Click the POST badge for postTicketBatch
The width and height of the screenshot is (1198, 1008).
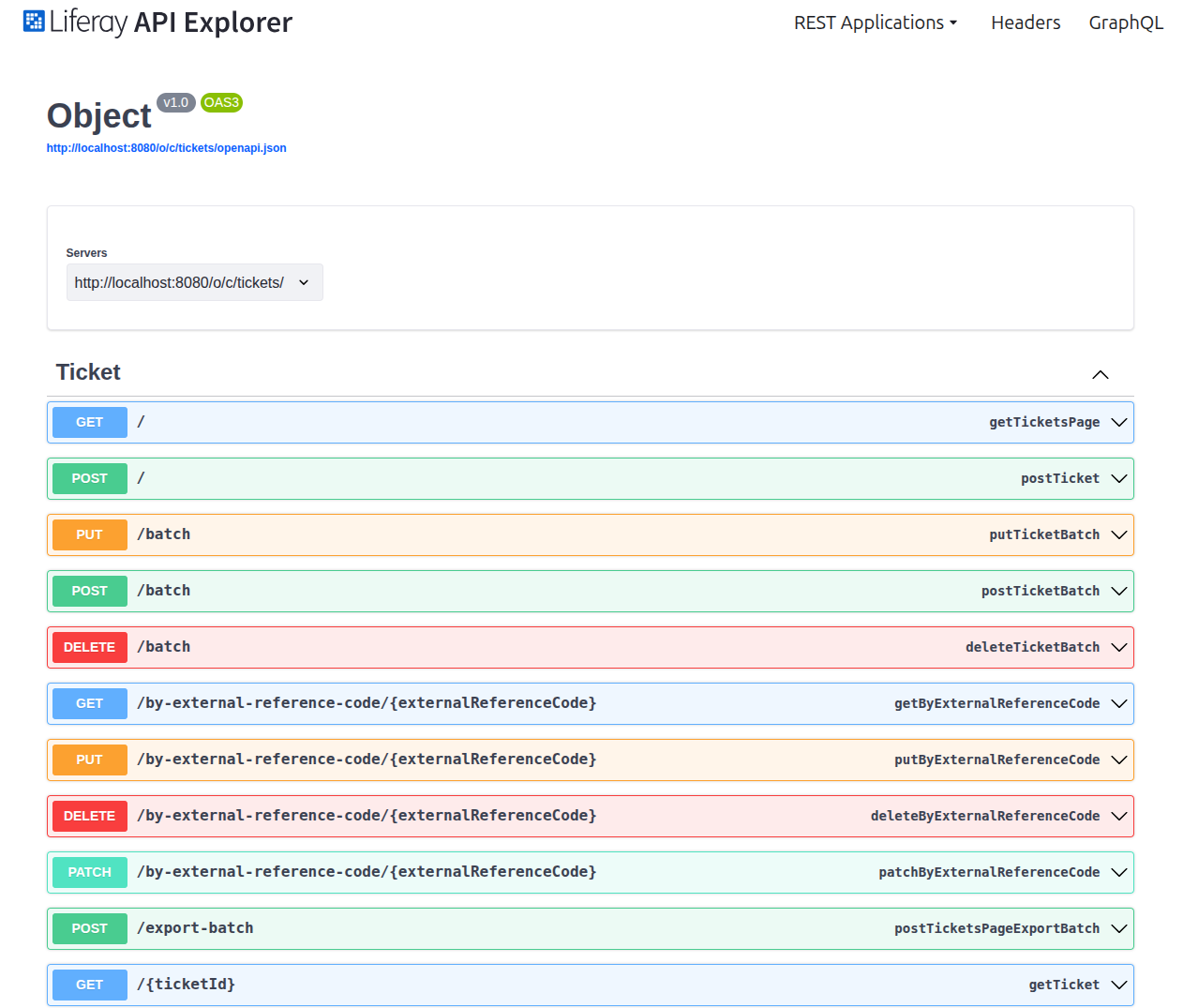90,591
